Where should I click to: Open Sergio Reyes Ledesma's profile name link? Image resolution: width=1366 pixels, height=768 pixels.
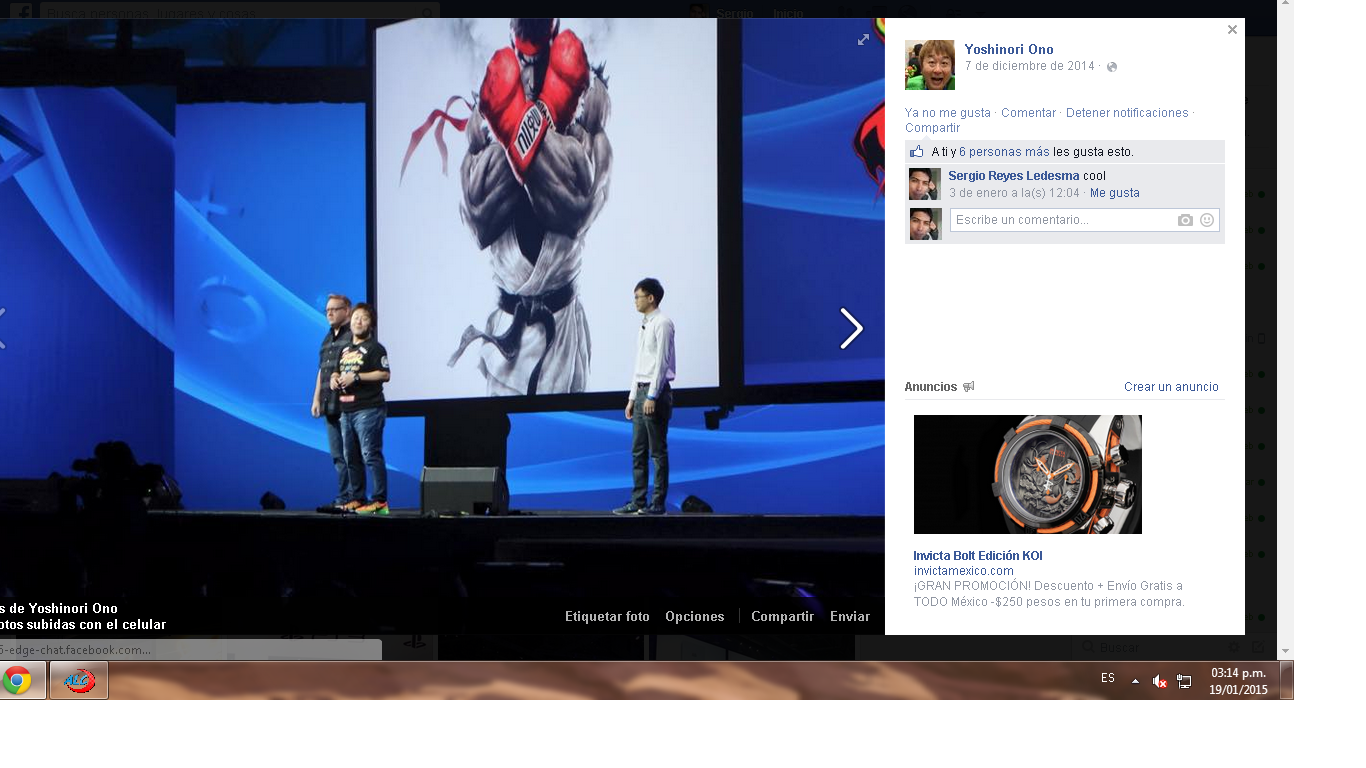(1014, 176)
